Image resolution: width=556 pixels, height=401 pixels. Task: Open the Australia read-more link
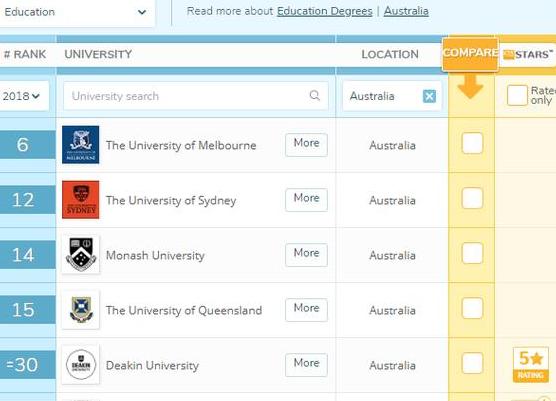click(406, 11)
